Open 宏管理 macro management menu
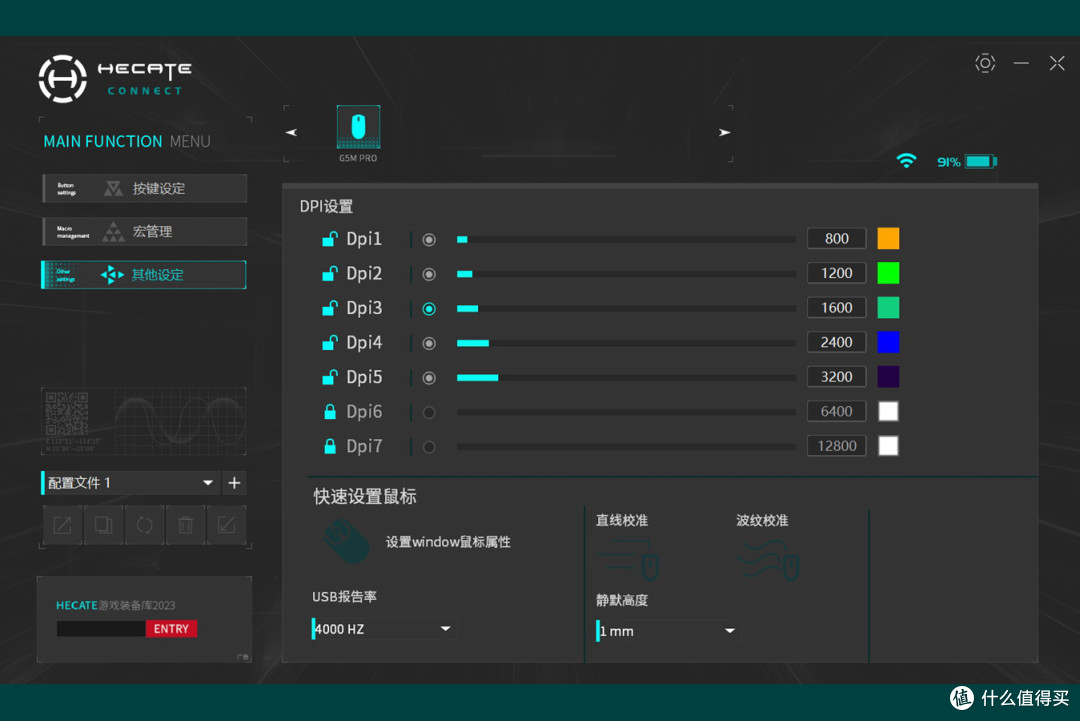 (145, 231)
